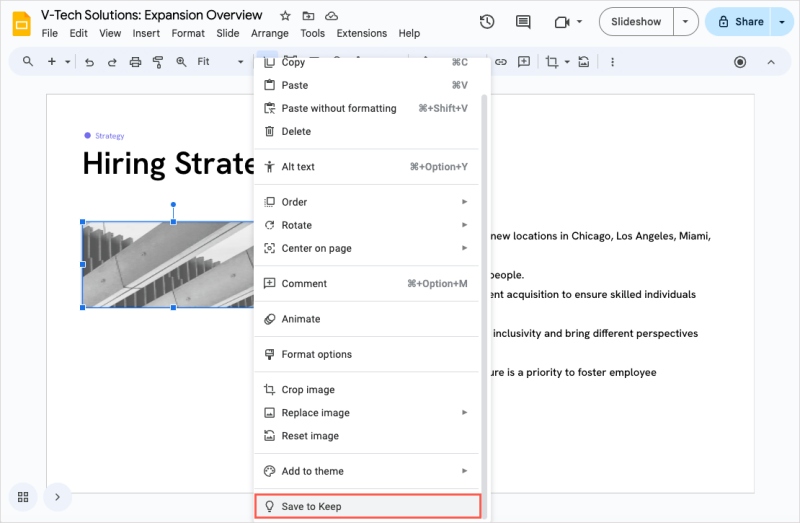Image resolution: width=800 pixels, height=523 pixels.
Task: Click the crop image toolbar icon
Action: point(551,62)
